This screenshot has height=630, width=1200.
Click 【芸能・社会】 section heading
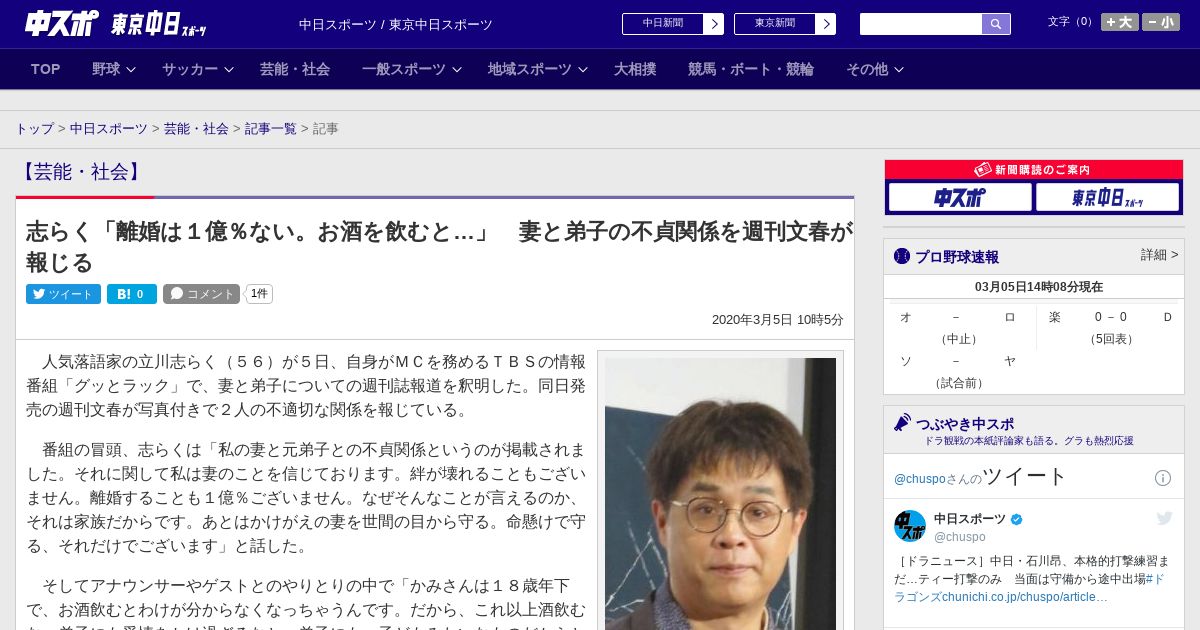click(80, 172)
